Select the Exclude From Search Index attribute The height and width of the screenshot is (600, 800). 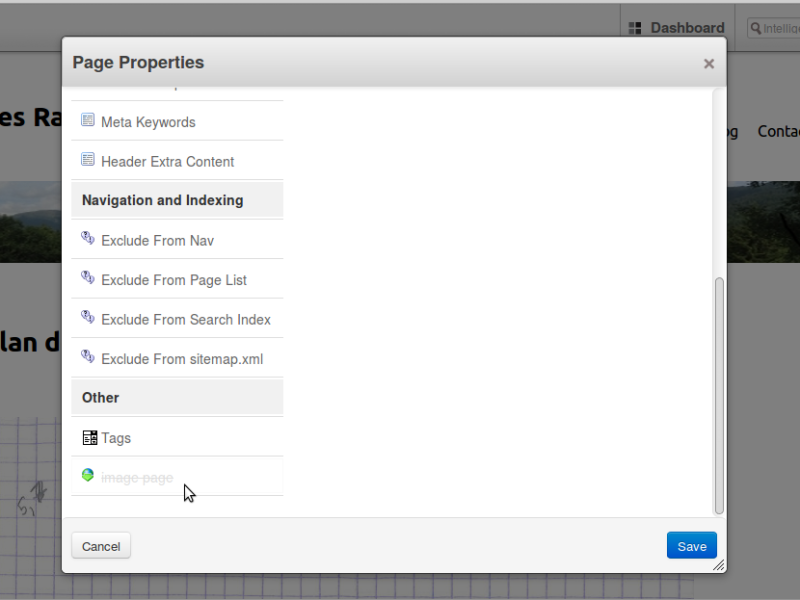coord(178,318)
